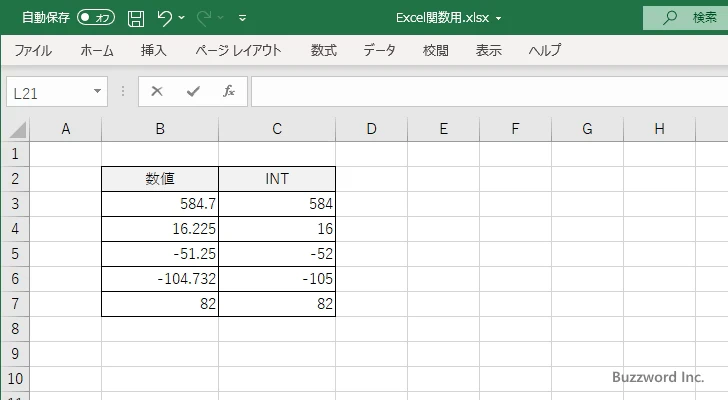Viewport: 728px width, 400px height.
Task: Click the Select All corner triangle
Action: [x=17, y=129]
